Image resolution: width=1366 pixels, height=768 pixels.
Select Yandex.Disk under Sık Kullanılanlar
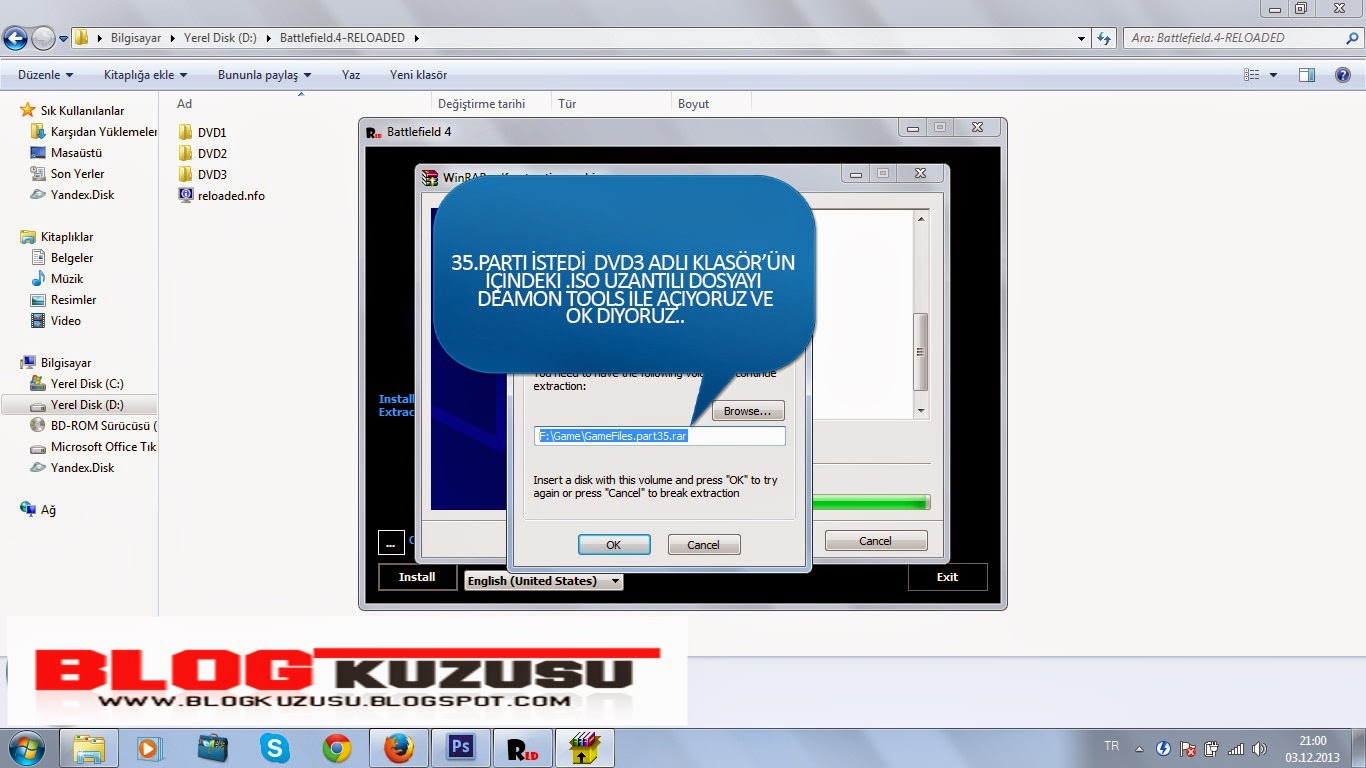(82, 195)
